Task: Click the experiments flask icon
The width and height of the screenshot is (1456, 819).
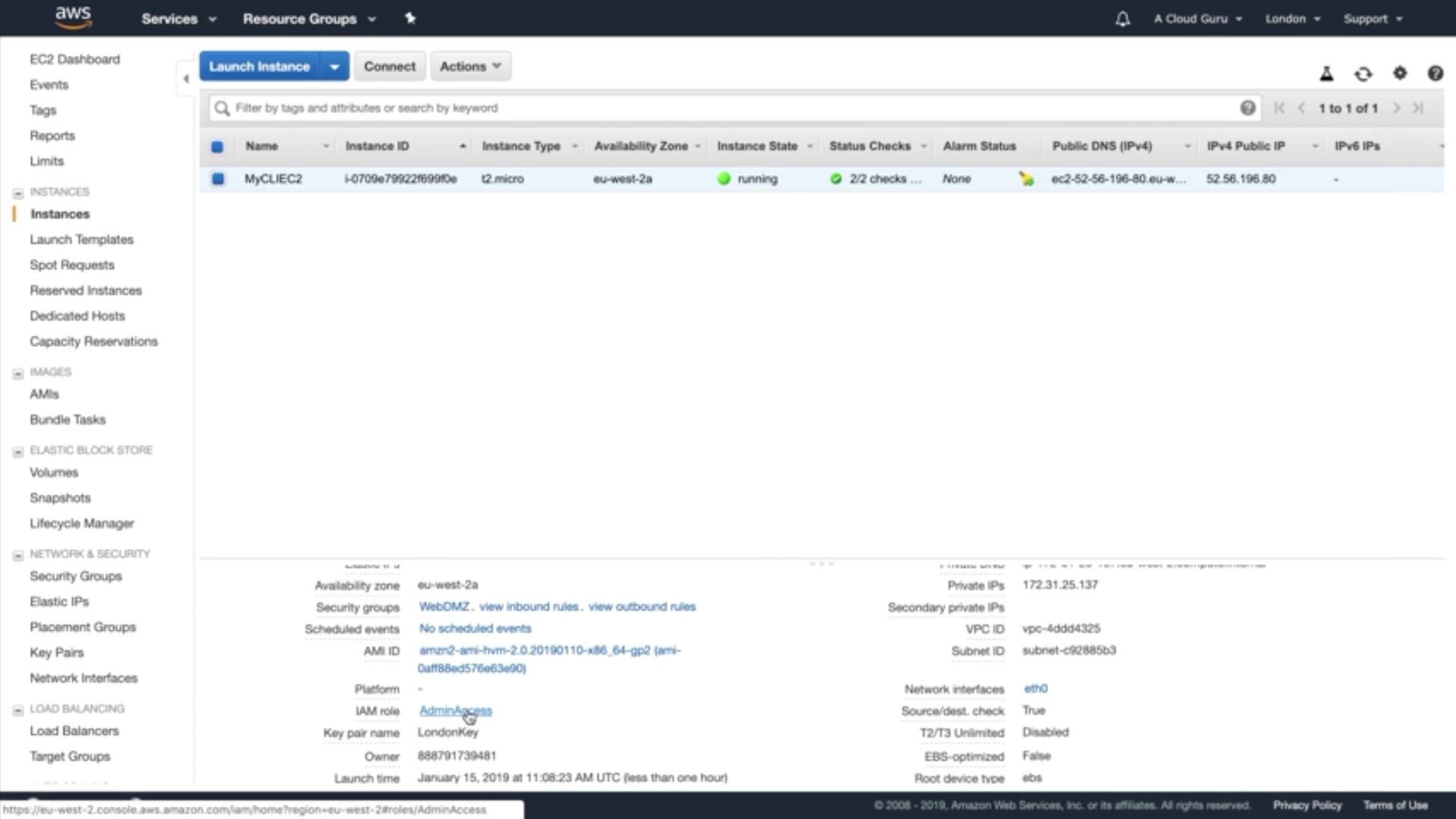Action: point(1326,74)
